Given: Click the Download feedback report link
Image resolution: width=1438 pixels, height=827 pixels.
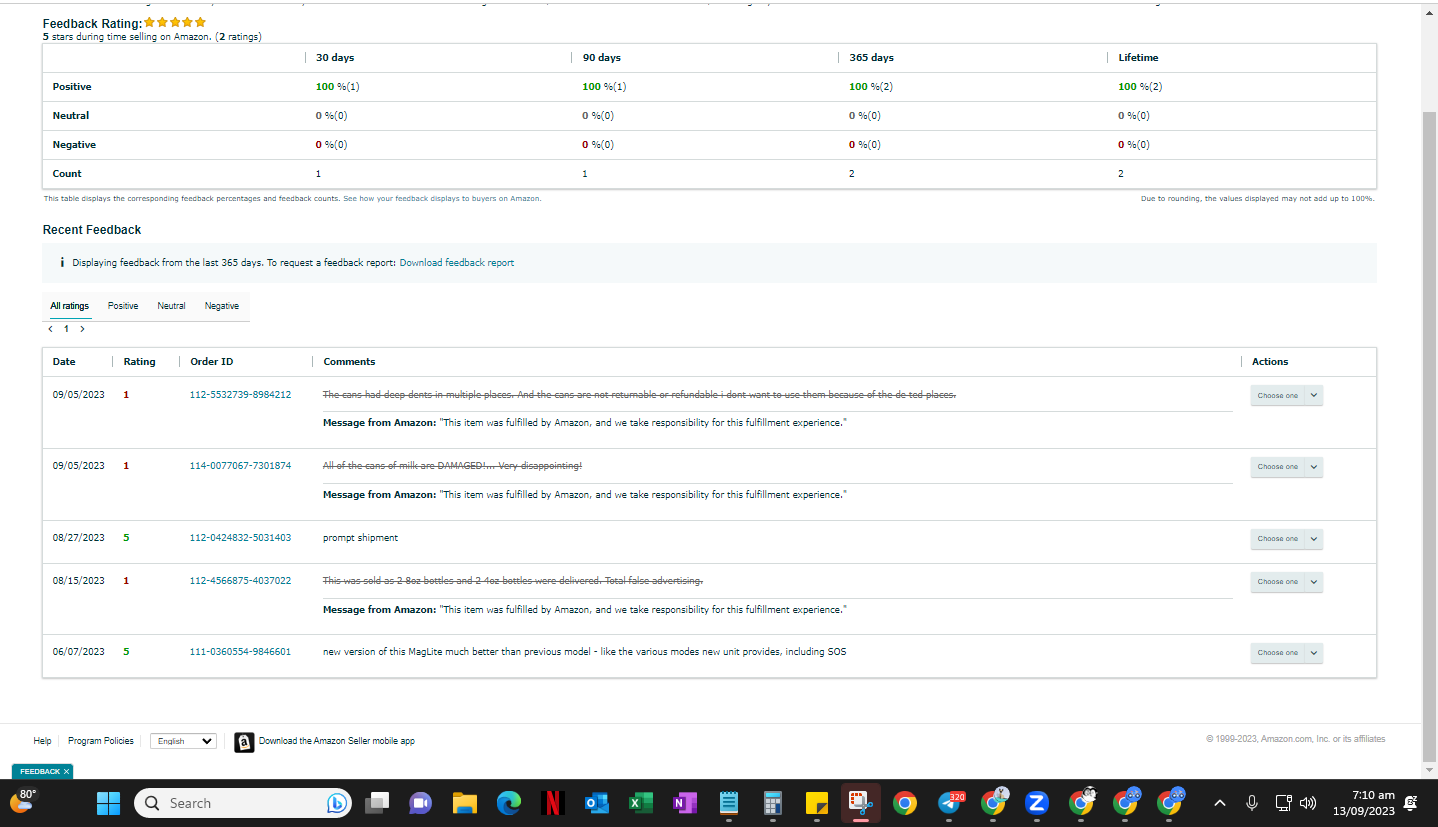Looking at the screenshot, I should tap(457, 263).
